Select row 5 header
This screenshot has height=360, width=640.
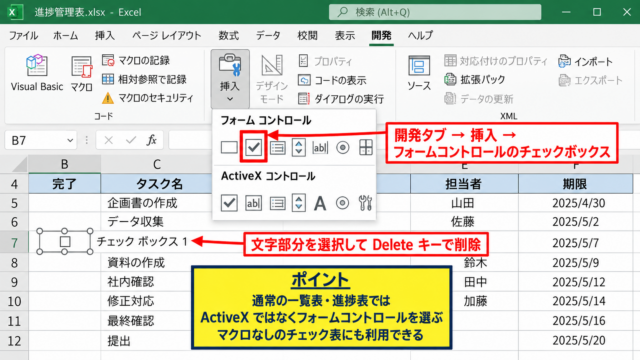[14, 203]
